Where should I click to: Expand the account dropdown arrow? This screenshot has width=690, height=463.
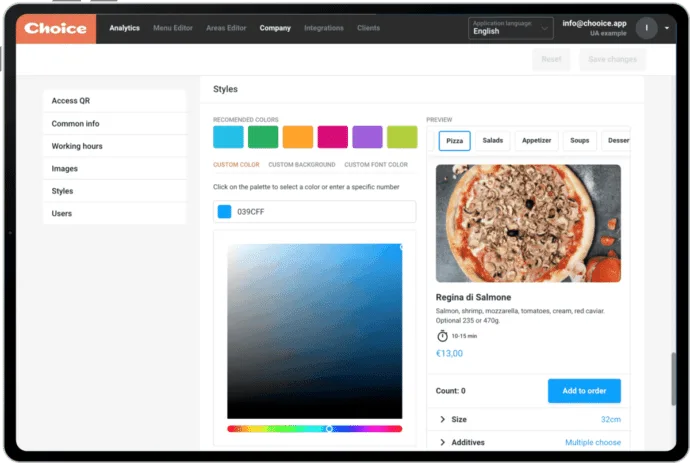coord(667,28)
